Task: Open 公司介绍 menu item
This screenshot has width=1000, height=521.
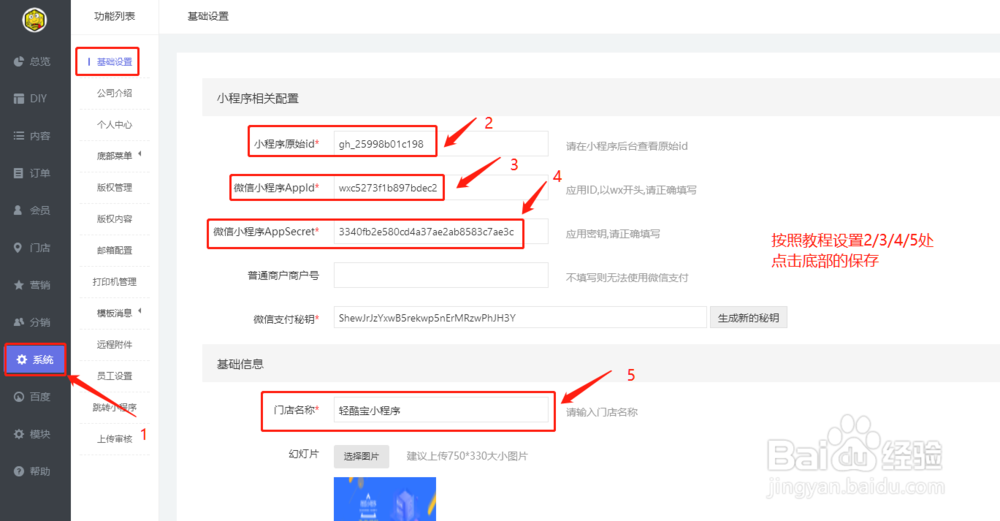Action: tap(114, 93)
